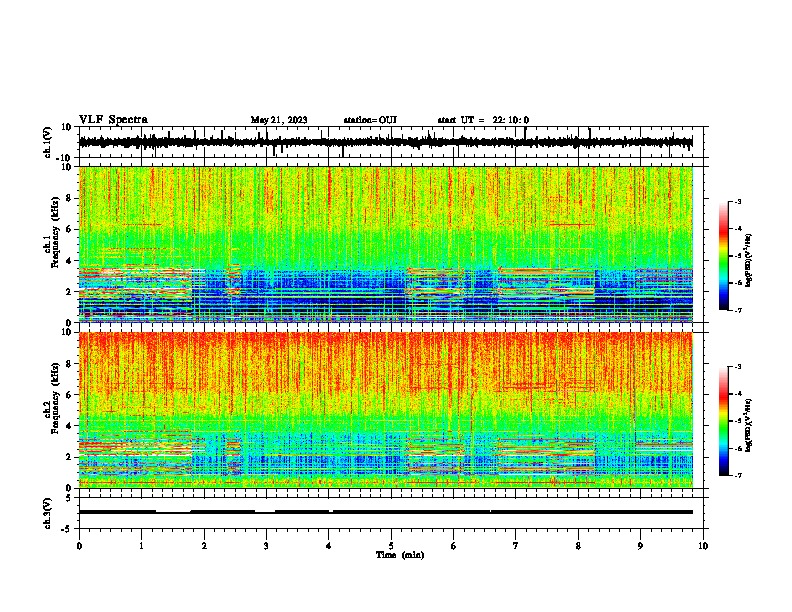The image size is (792, 612).
Task: Click time axis tick label "1"
Action: [x=141, y=546]
